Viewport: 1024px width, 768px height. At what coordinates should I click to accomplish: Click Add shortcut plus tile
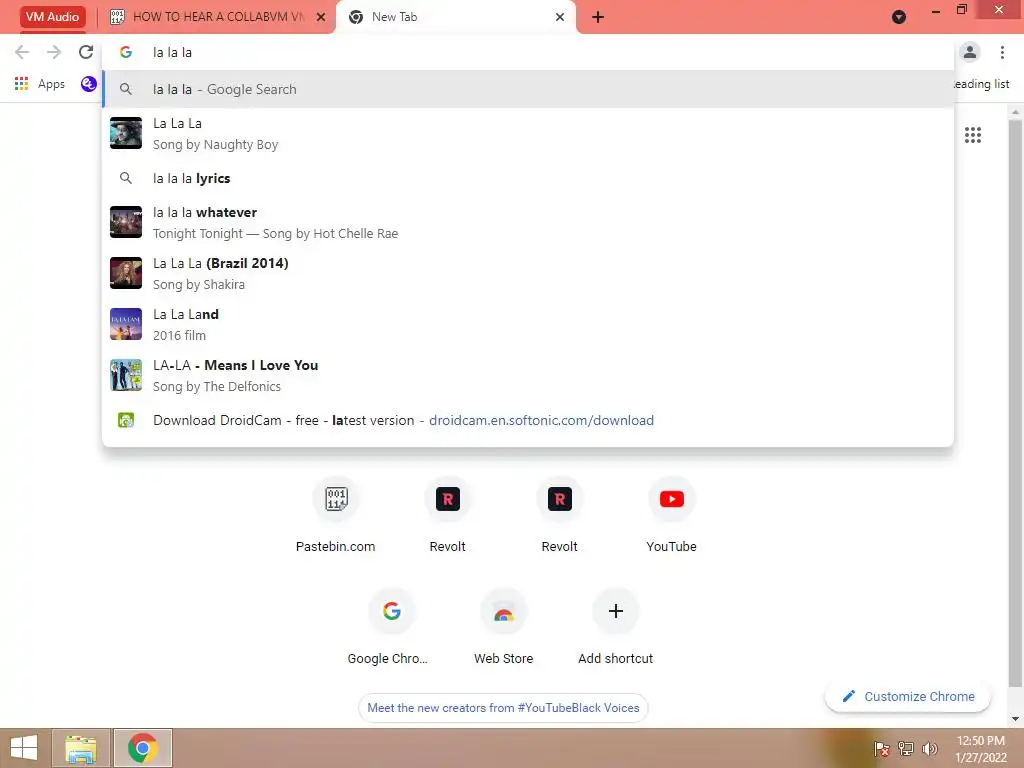615,628
